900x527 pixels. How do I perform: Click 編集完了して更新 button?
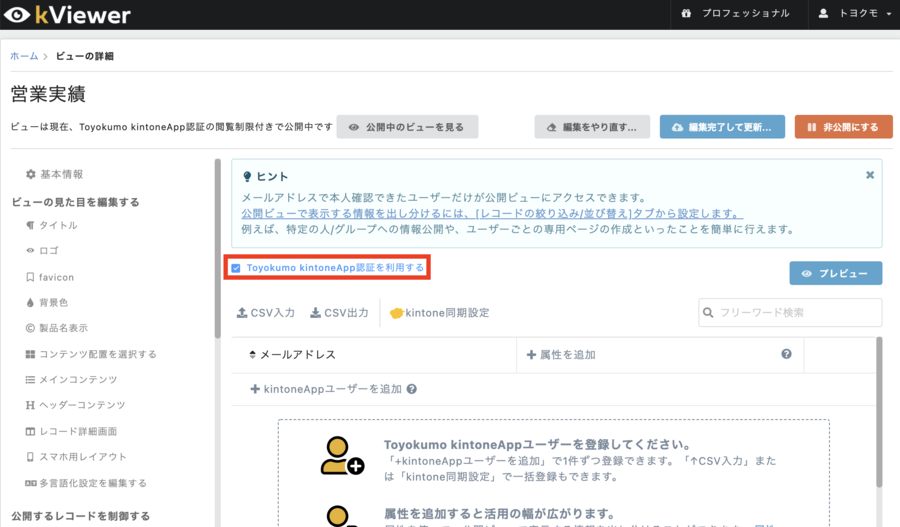[722, 127]
